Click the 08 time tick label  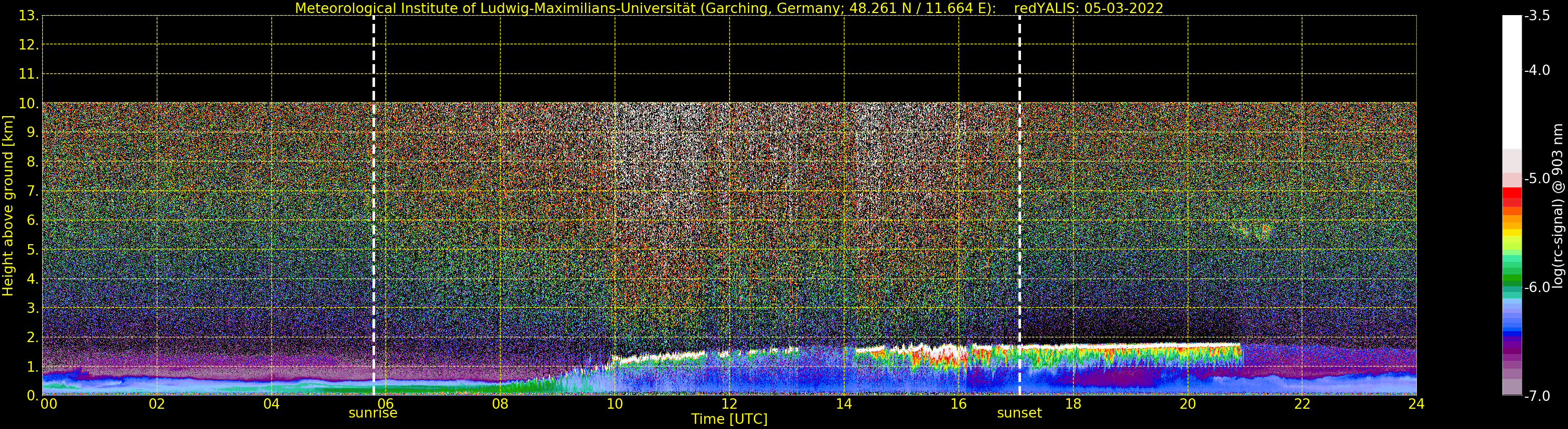[500, 404]
